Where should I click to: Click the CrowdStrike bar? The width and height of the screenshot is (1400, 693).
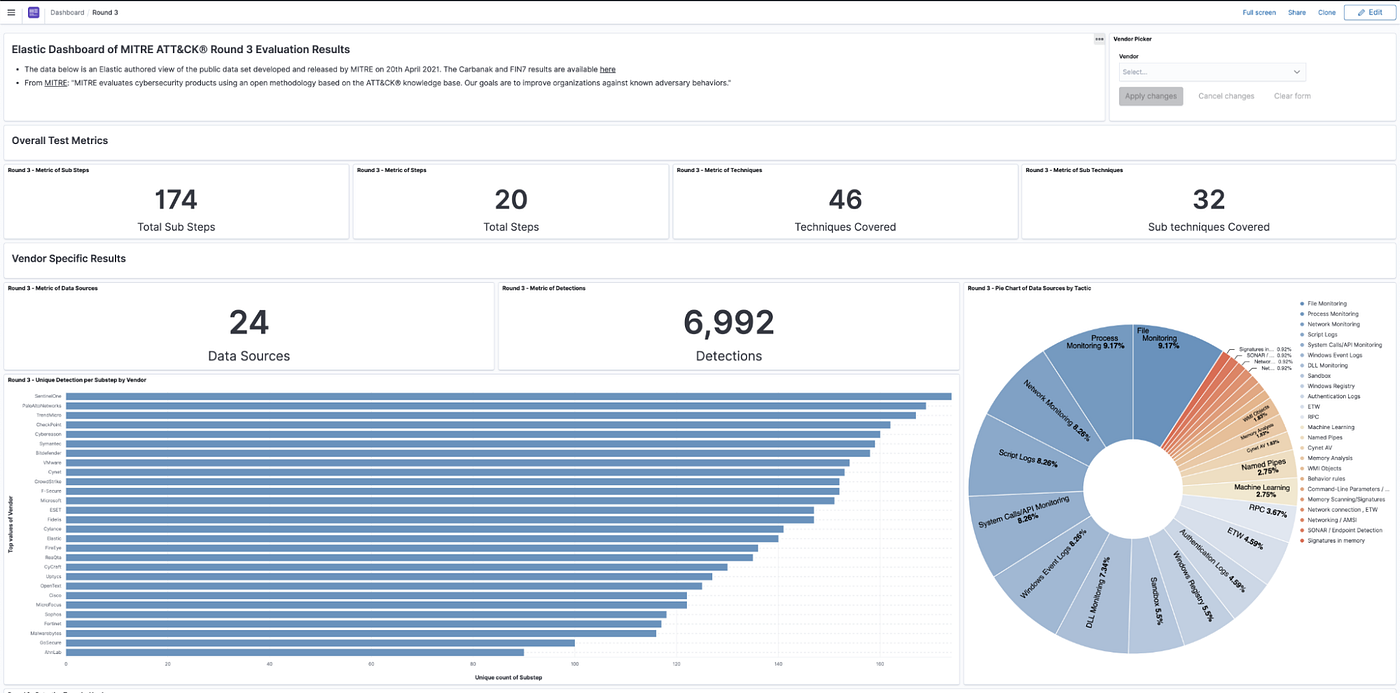pyautogui.click(x=452, y=481)
